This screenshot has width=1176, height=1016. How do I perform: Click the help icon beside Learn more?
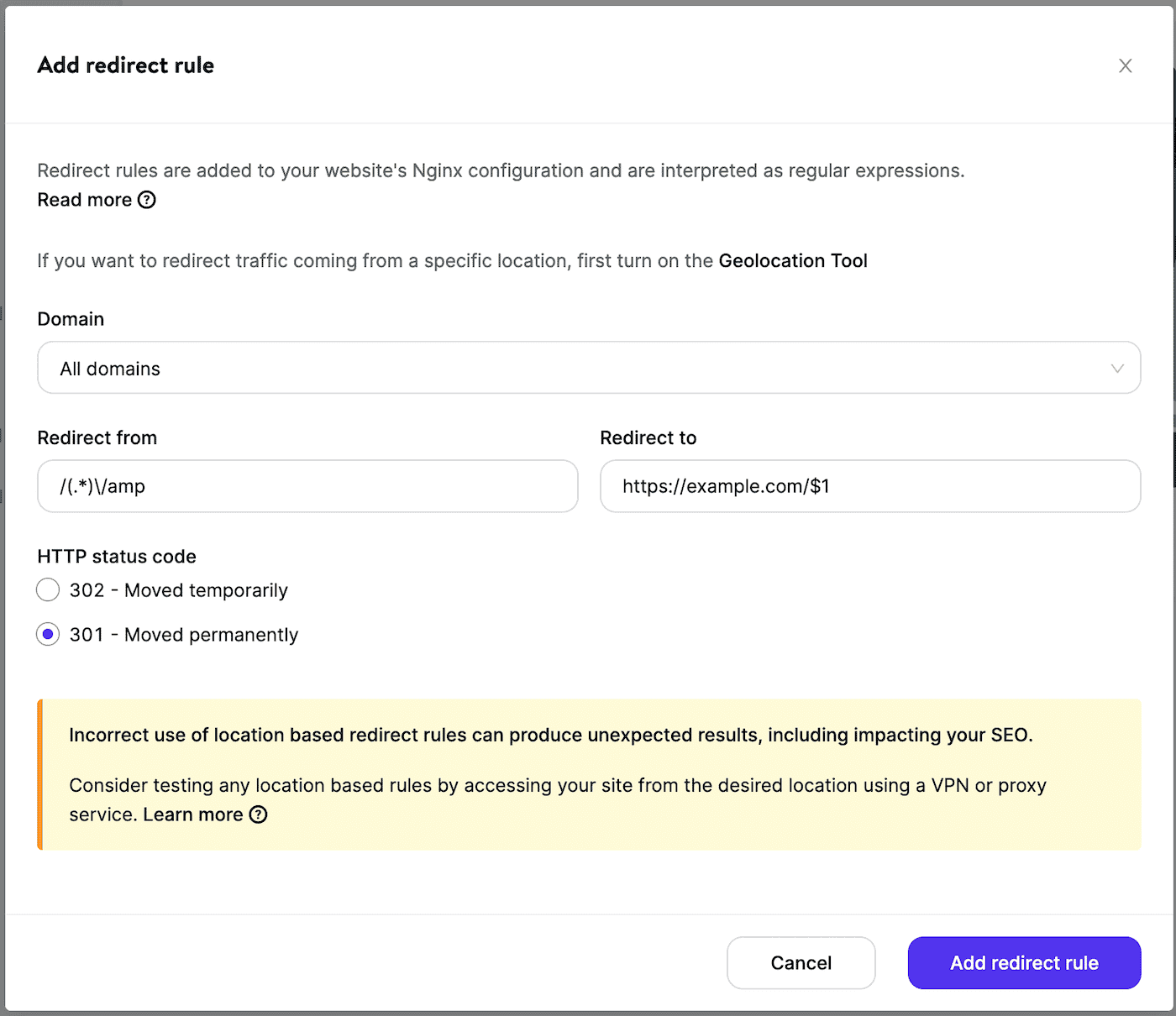pos(258,814)
